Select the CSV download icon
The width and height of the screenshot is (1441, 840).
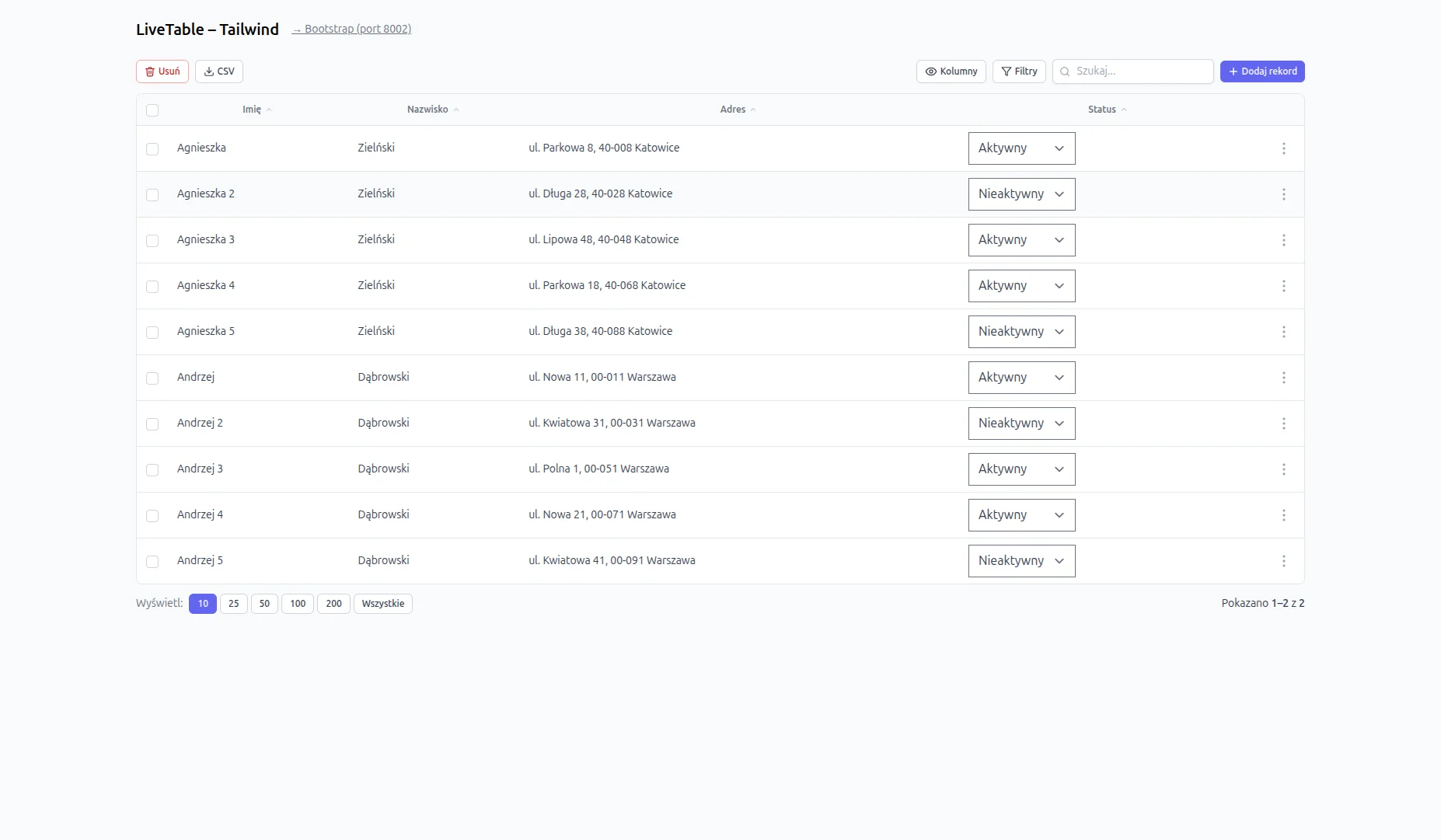pos(208,71)
